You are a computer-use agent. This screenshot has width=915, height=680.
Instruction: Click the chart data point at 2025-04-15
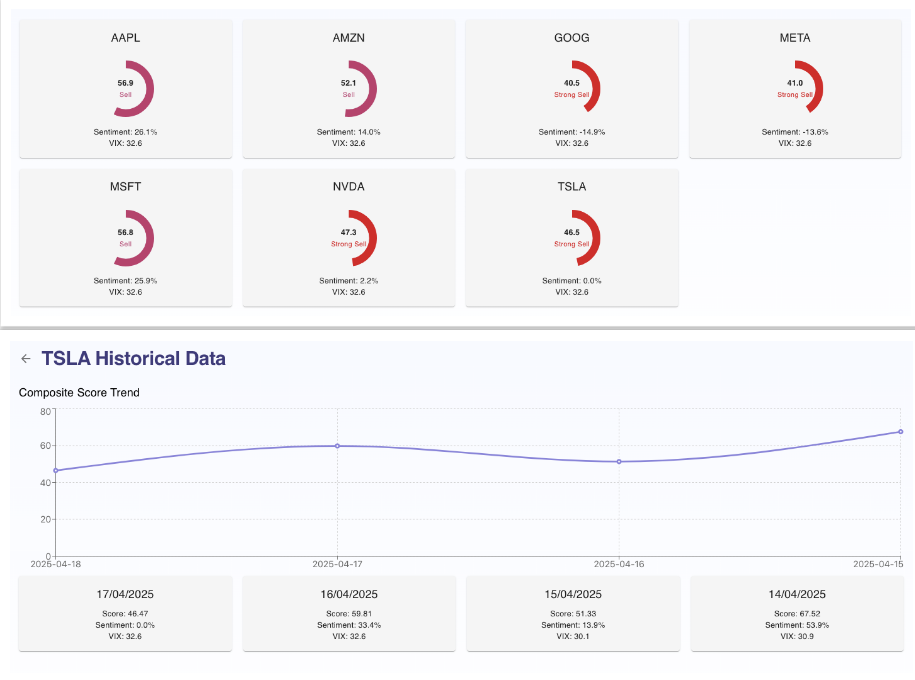(x=900, y=432)
